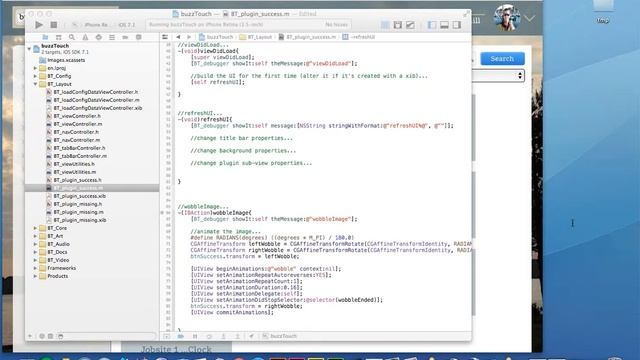Click the add (+) button below navigator

coord(30,336)
